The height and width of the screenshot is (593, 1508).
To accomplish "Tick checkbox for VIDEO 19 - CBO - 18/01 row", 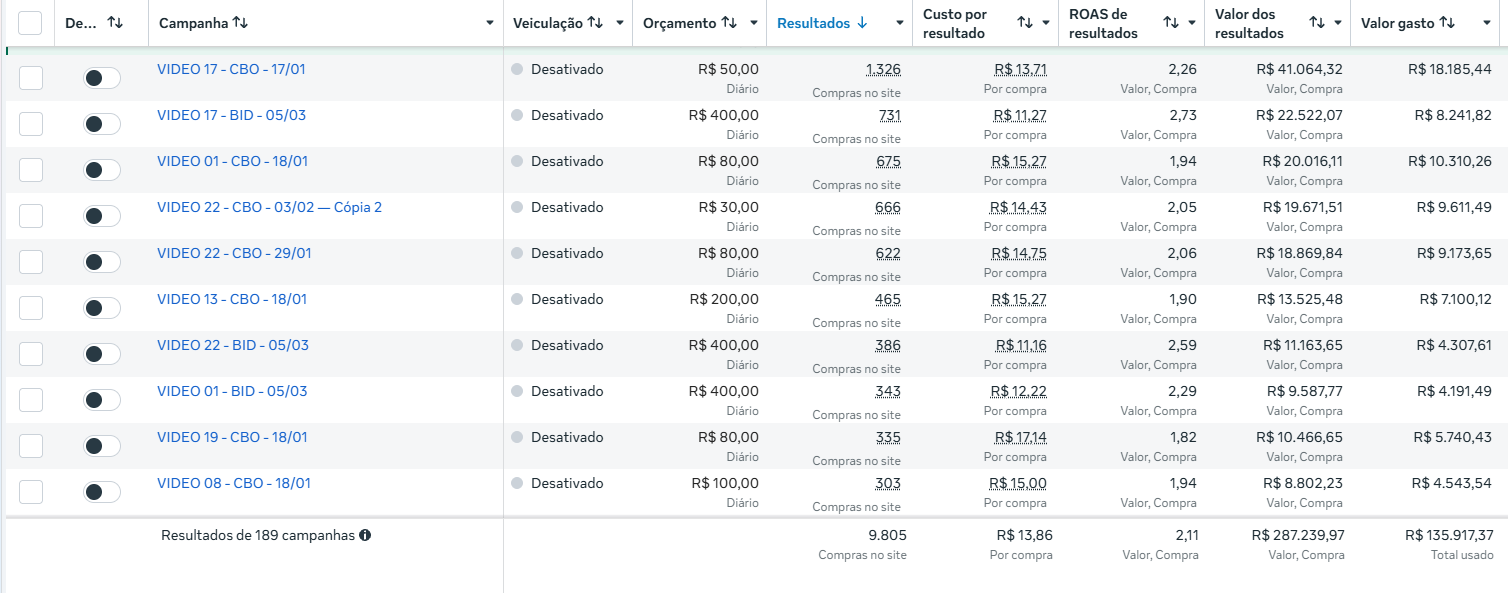I will point(31,446).
